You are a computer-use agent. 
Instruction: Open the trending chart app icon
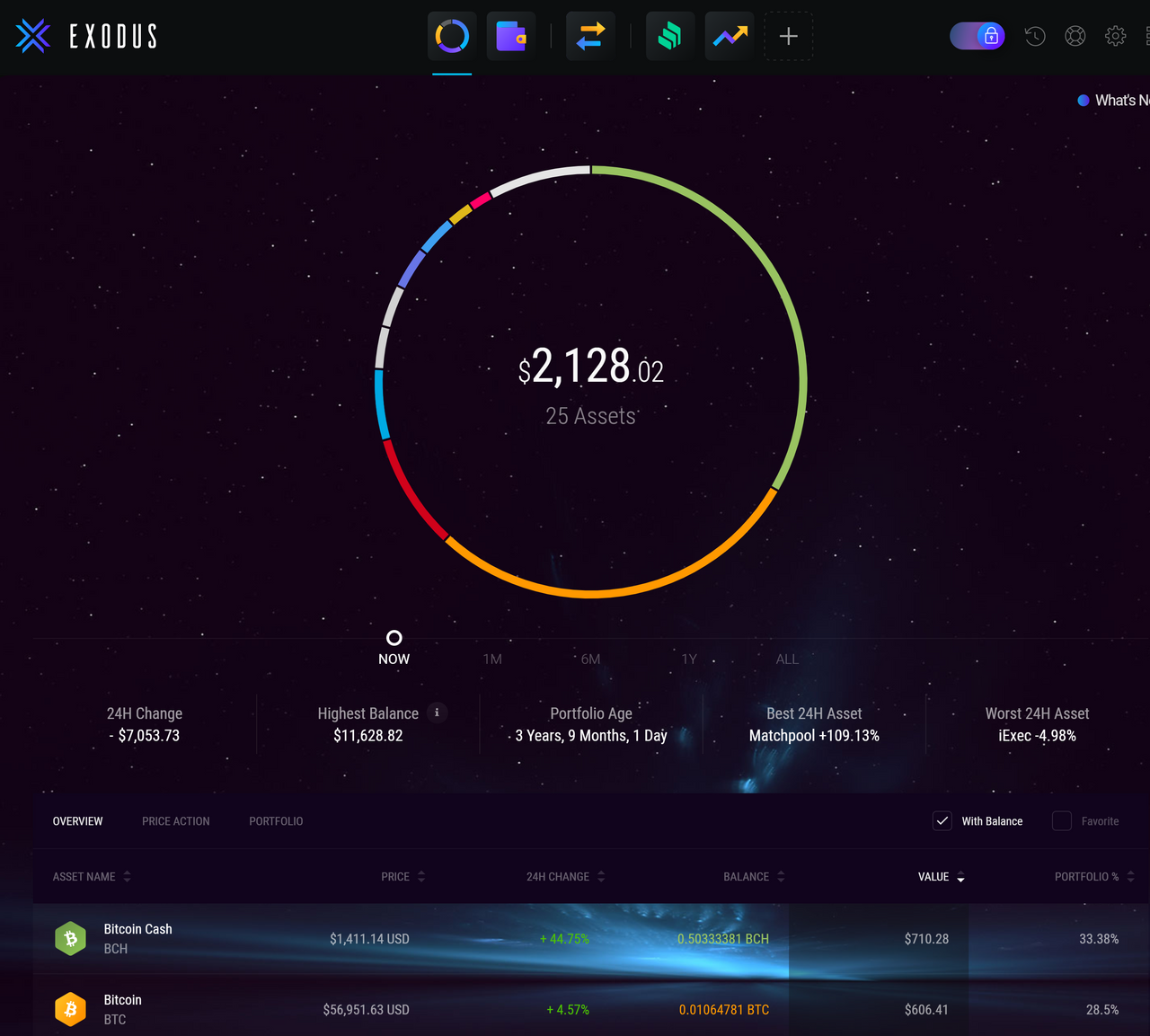point(730,37)
